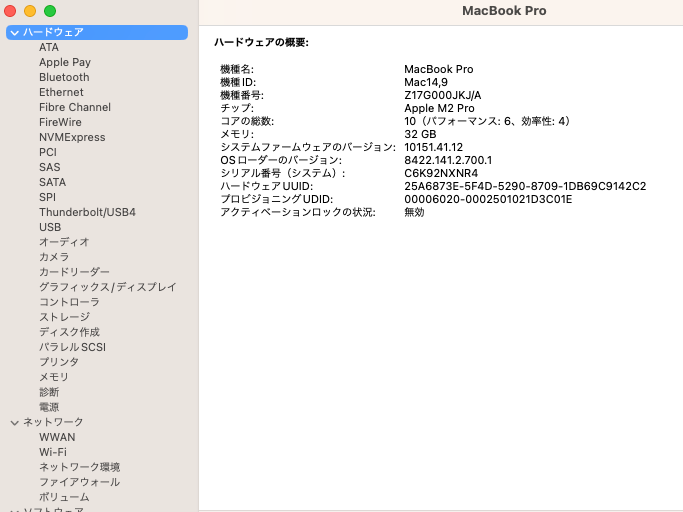Viewport: 683px width, 512px height.
Task: Select Ethernet in the hardware list
Action: [x=61, y=92]
